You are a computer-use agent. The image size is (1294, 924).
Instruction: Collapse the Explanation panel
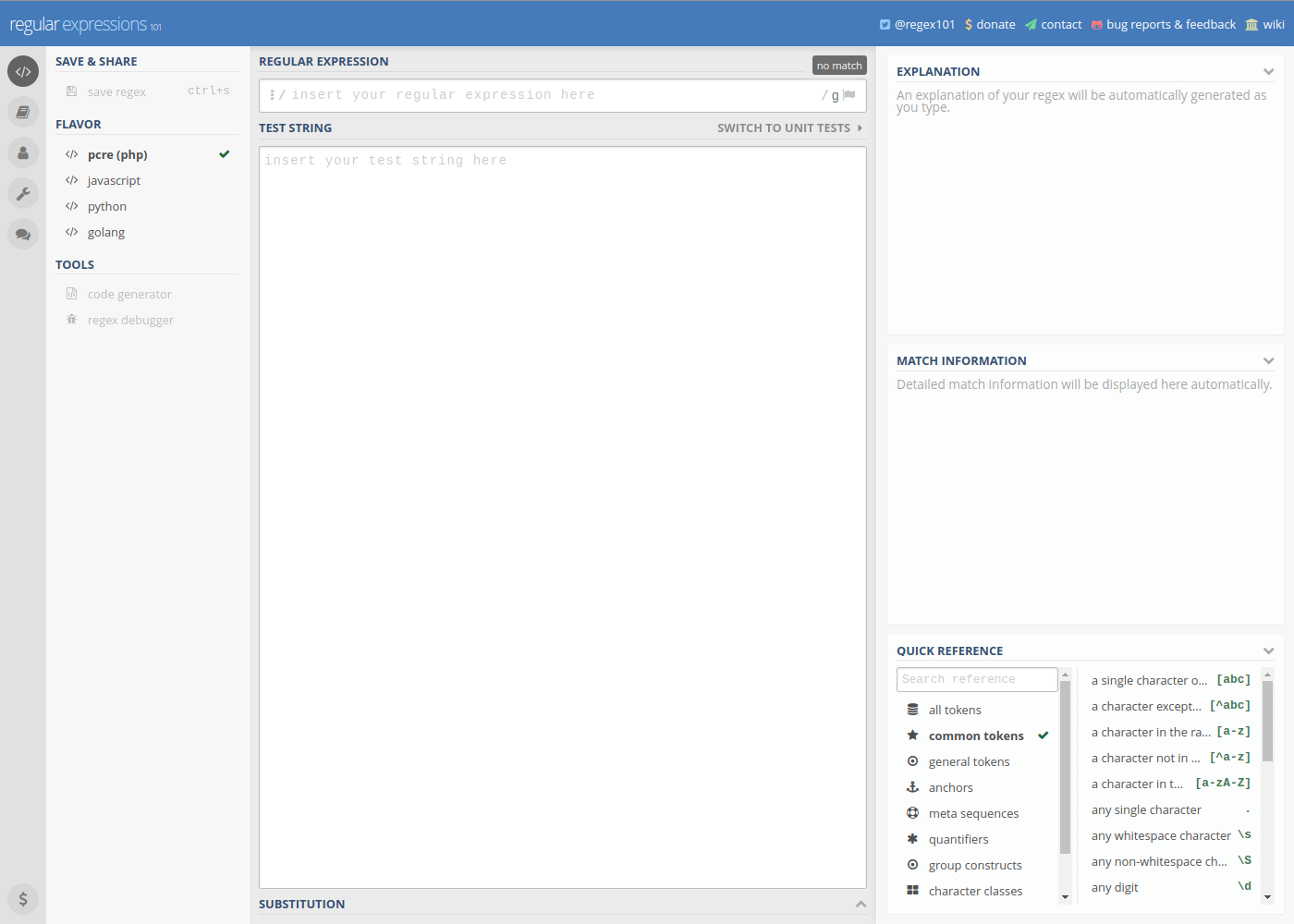coord(1268,72)
